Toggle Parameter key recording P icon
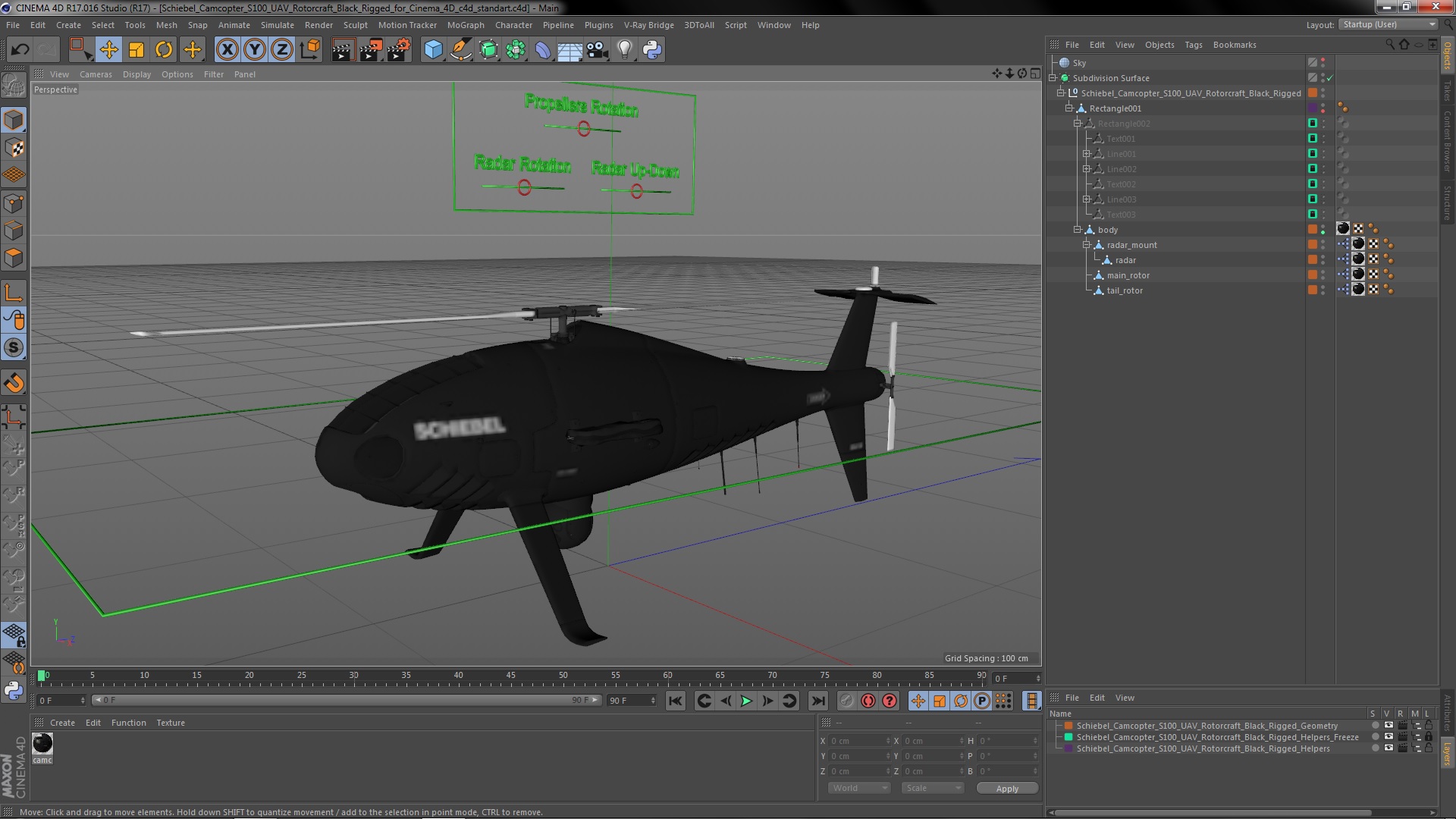This screenshot has height=819, width=1456. pos(982,701)
